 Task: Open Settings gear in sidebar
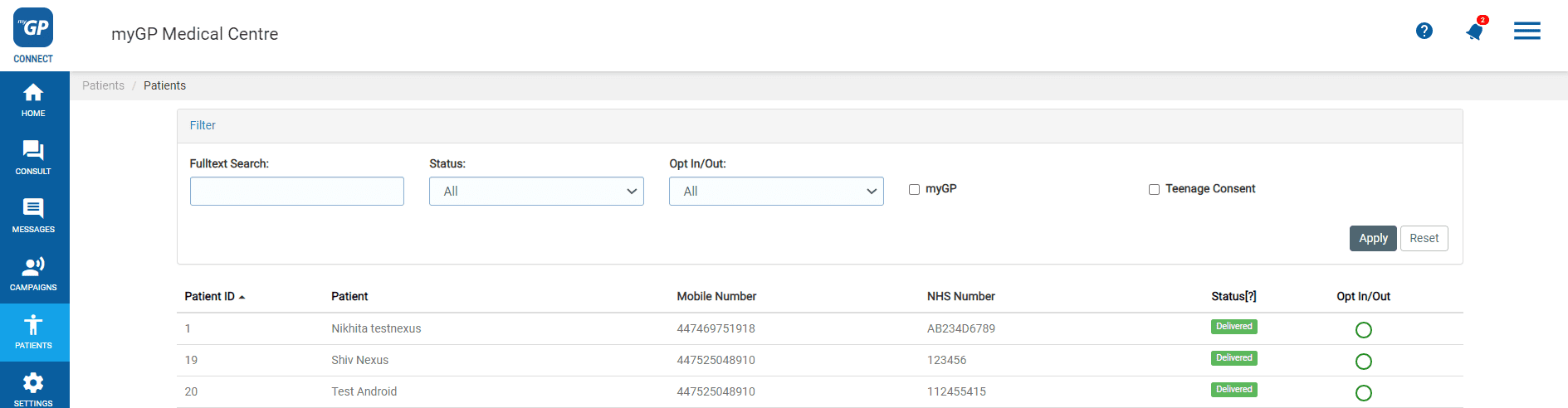(33, 388)
